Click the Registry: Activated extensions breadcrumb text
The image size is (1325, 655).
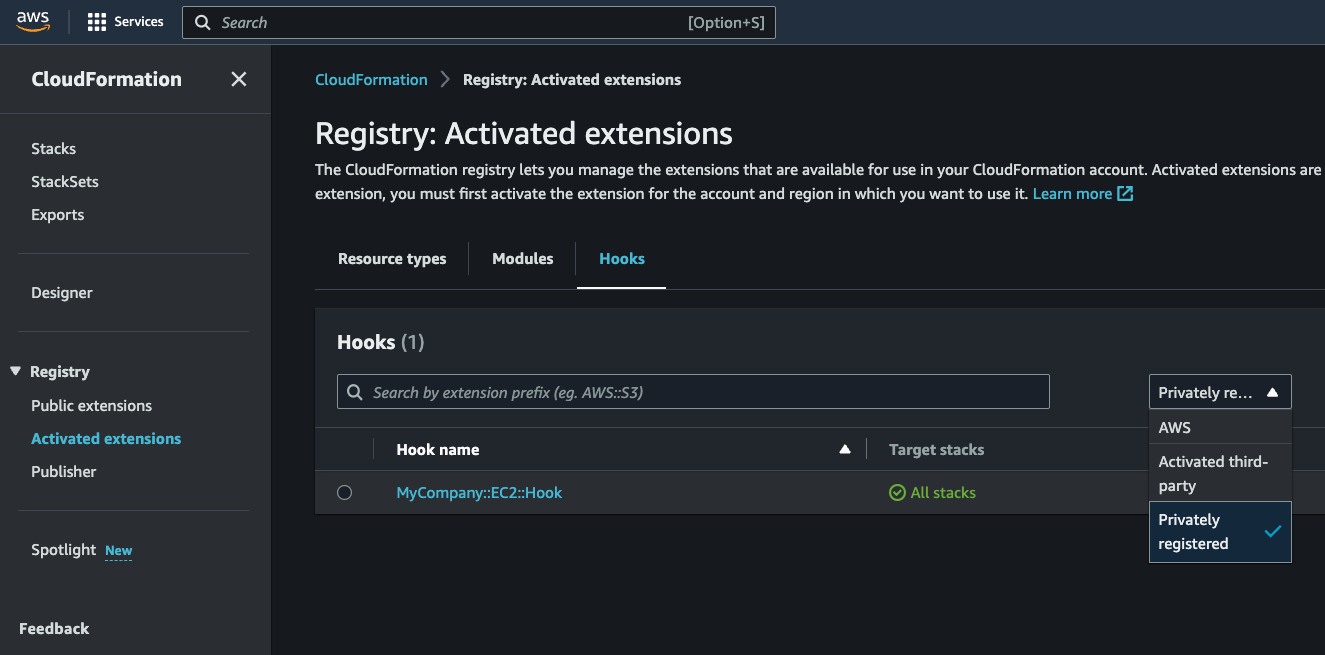tap(572, 79)
